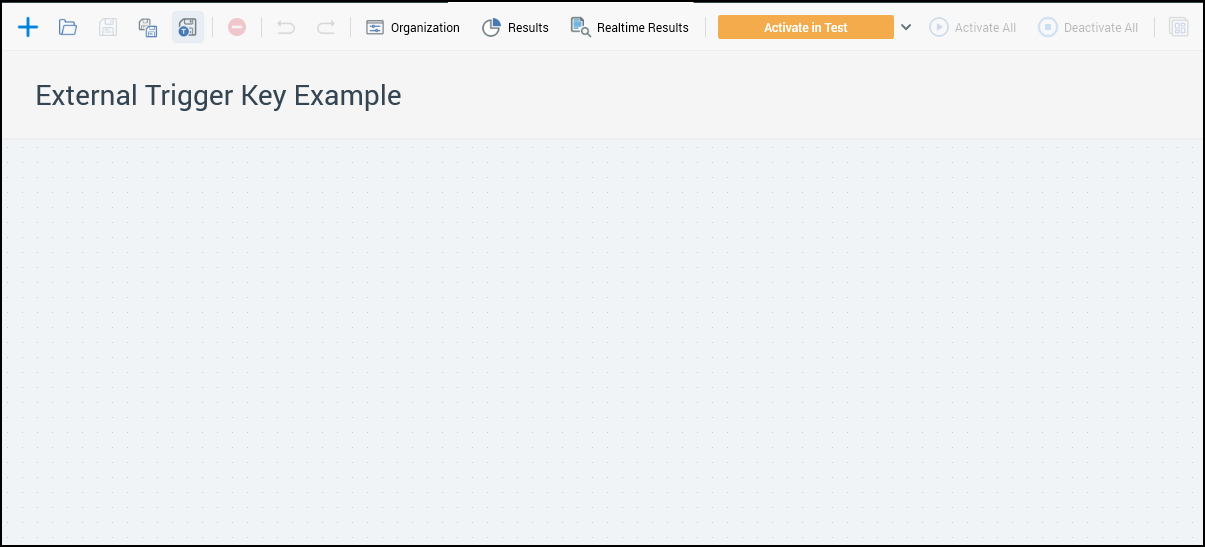Click the External Trigger Key Example title
This screenshot has height=547, width=1205.
pos(218,95)
